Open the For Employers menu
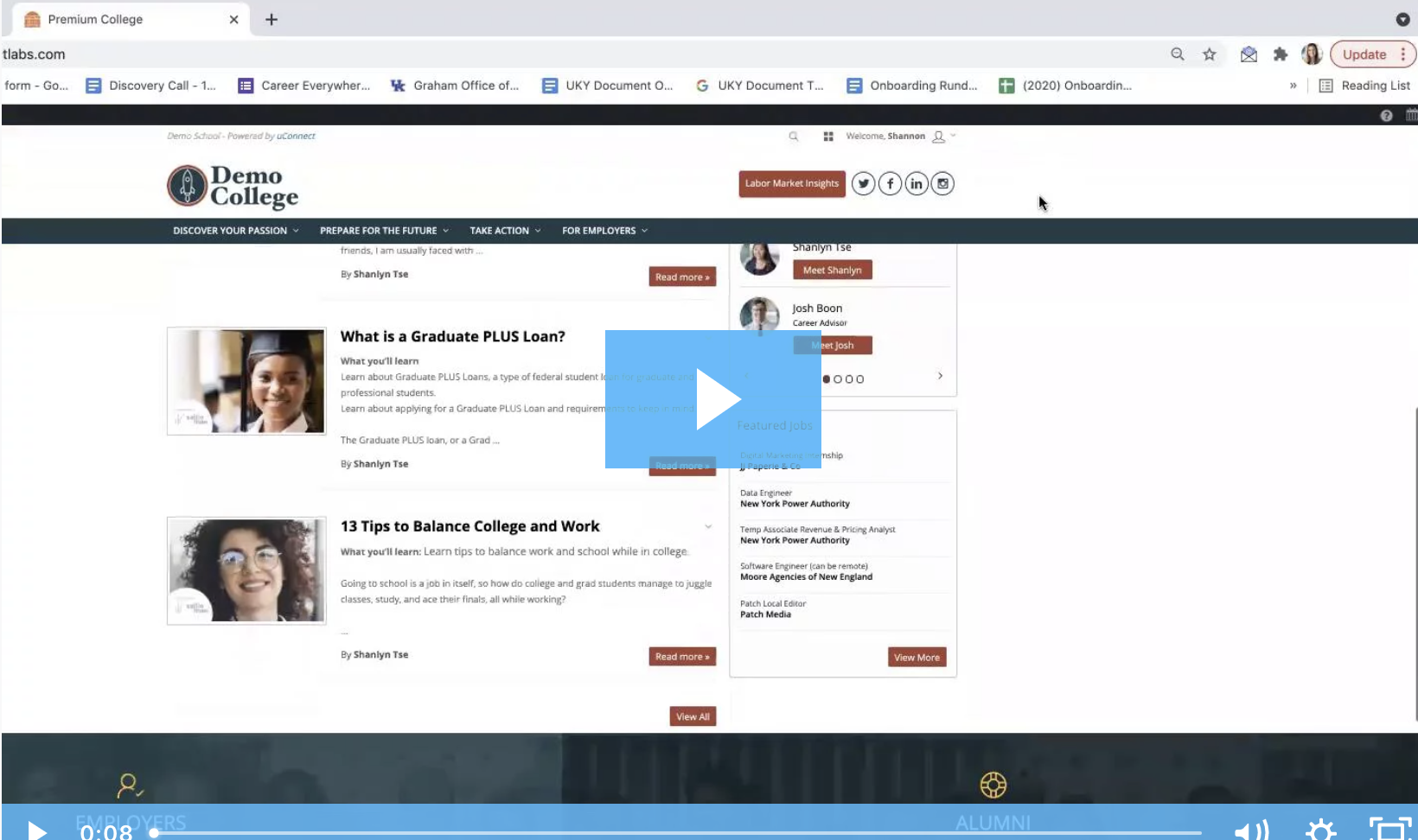This screenshot has height=840, width=1418. click(x=604, y=231)
